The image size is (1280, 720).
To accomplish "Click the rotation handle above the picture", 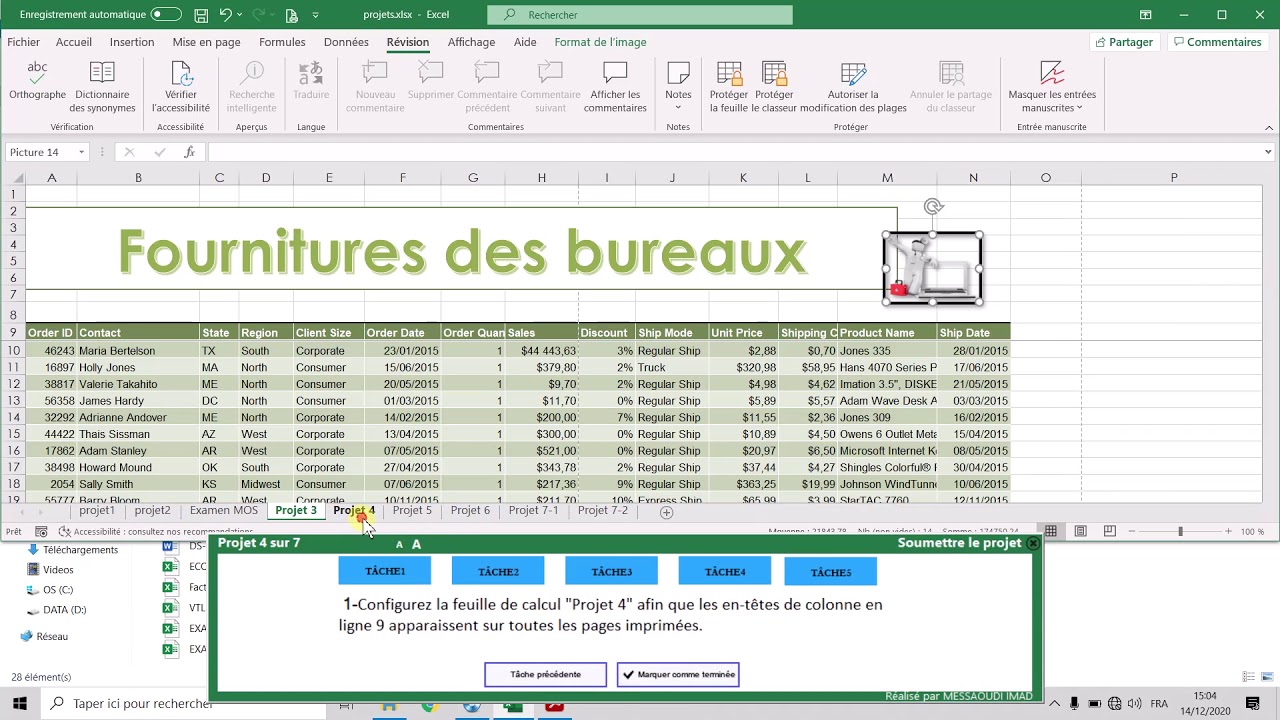I will coord(933,207).
